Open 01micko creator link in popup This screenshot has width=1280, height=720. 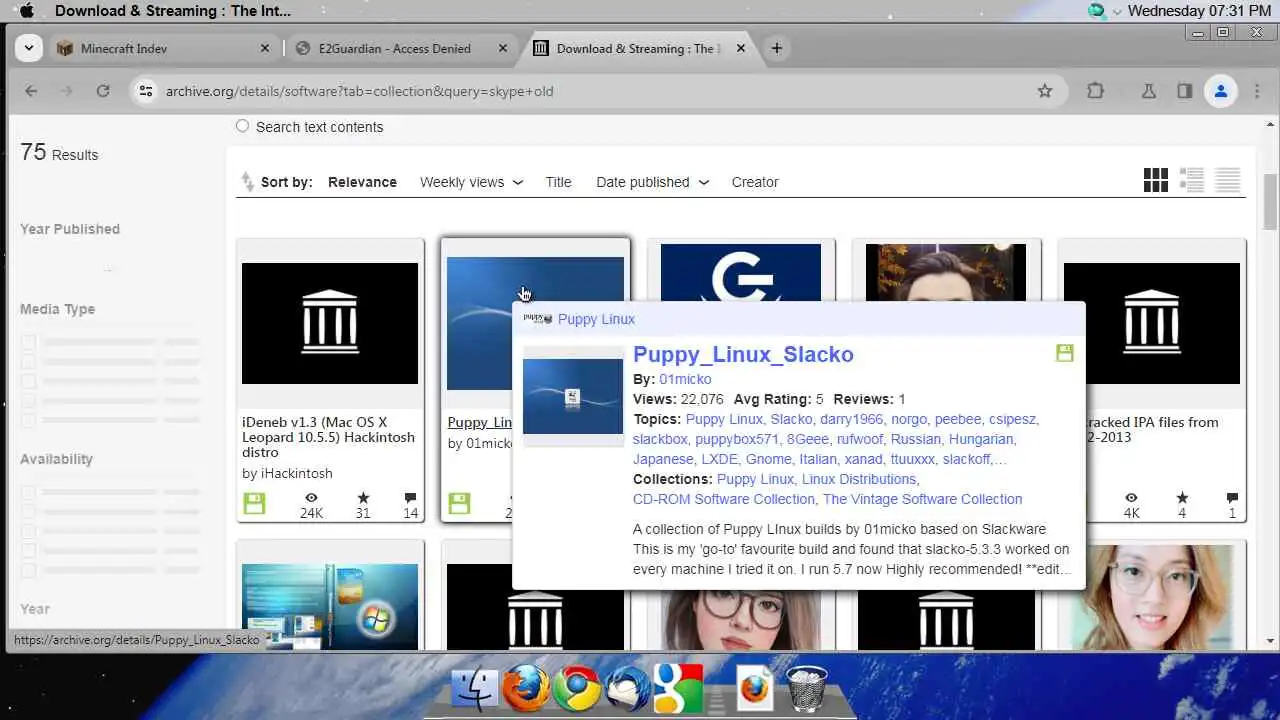coord(685,379)
